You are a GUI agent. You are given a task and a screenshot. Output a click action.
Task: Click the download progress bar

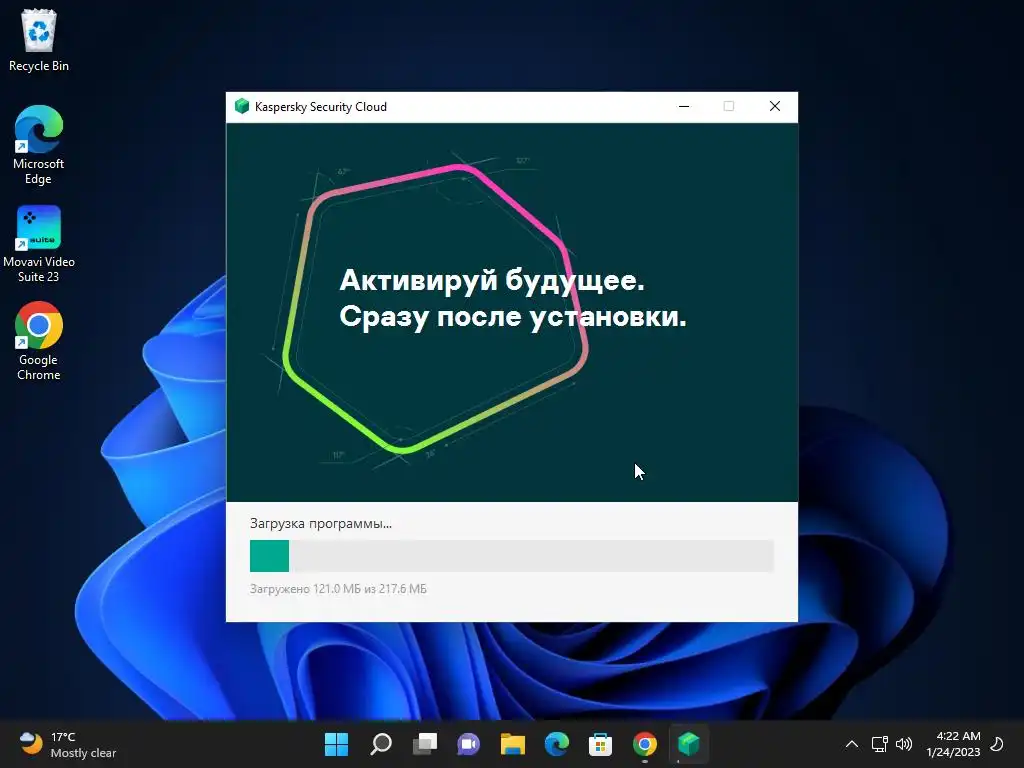pos(511,556)
